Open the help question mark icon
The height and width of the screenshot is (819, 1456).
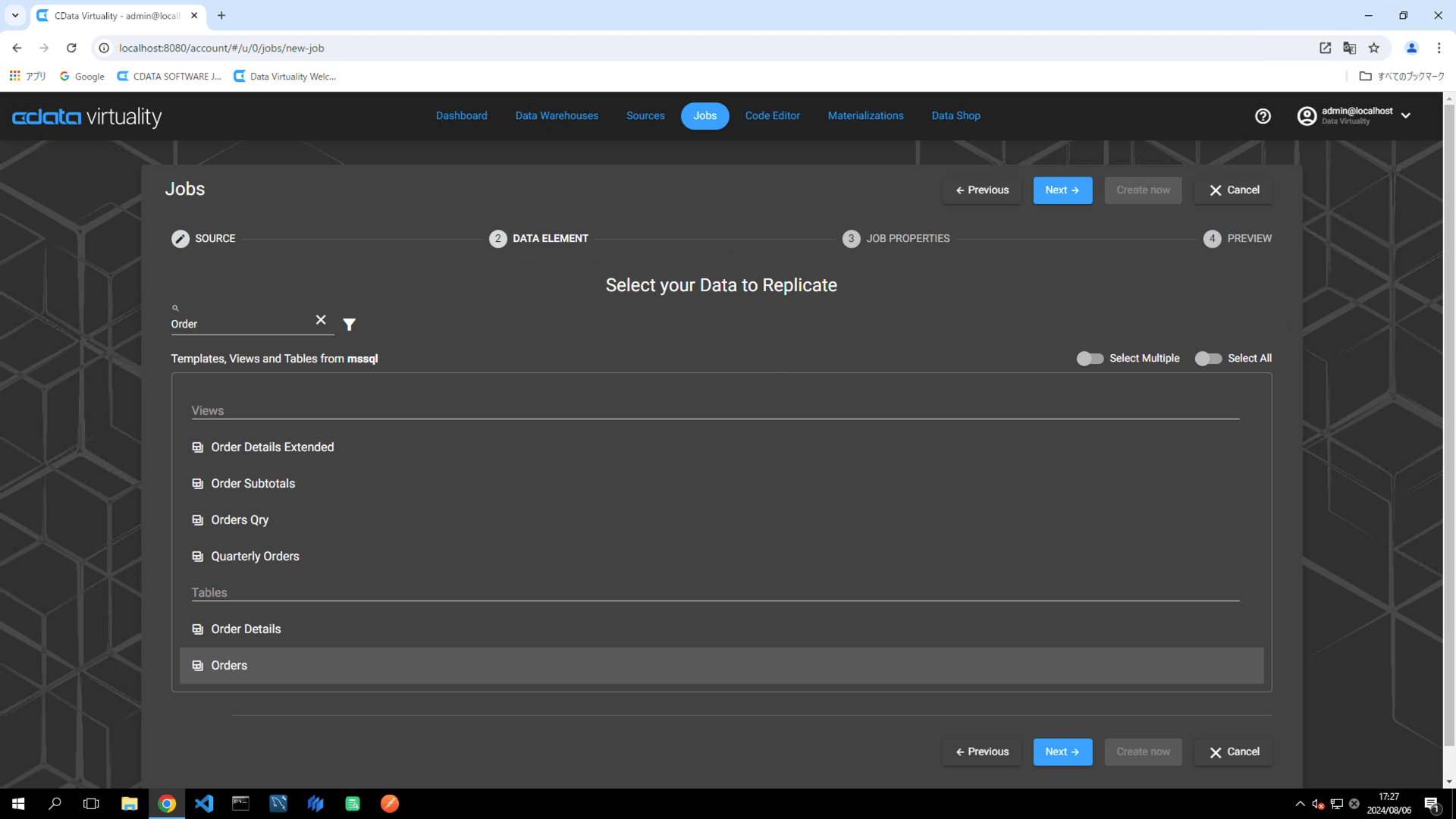pos(1263,116)
